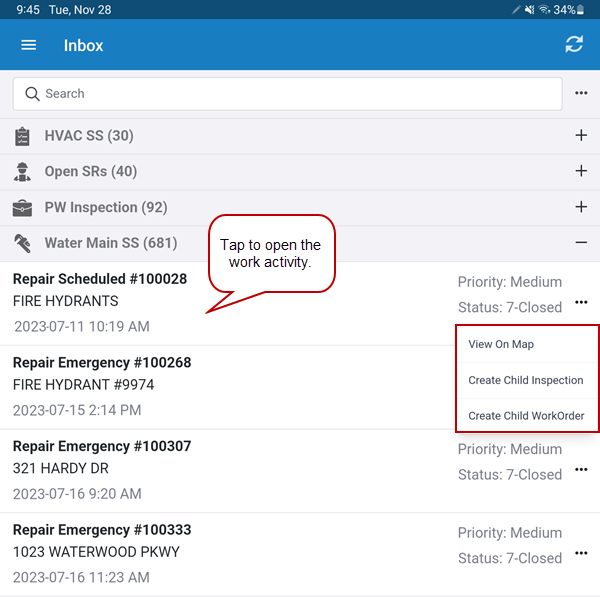This screenshot has width=600, height=597.
Task: Click the Open SRs worker icon
Action: 22,172
